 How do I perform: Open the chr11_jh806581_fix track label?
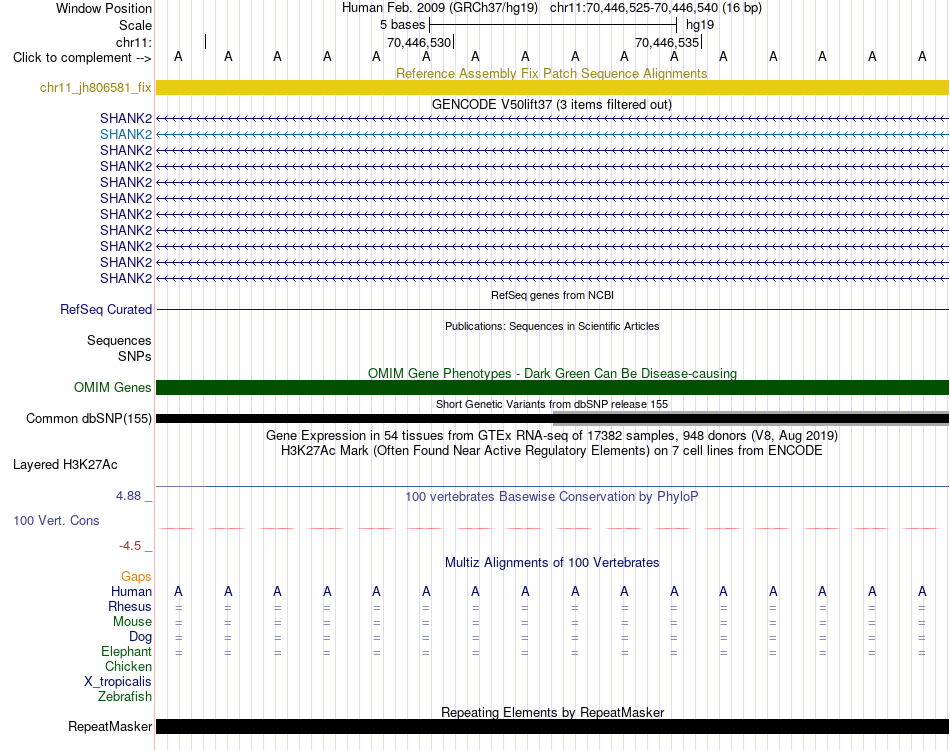click(x=95, y=87)
